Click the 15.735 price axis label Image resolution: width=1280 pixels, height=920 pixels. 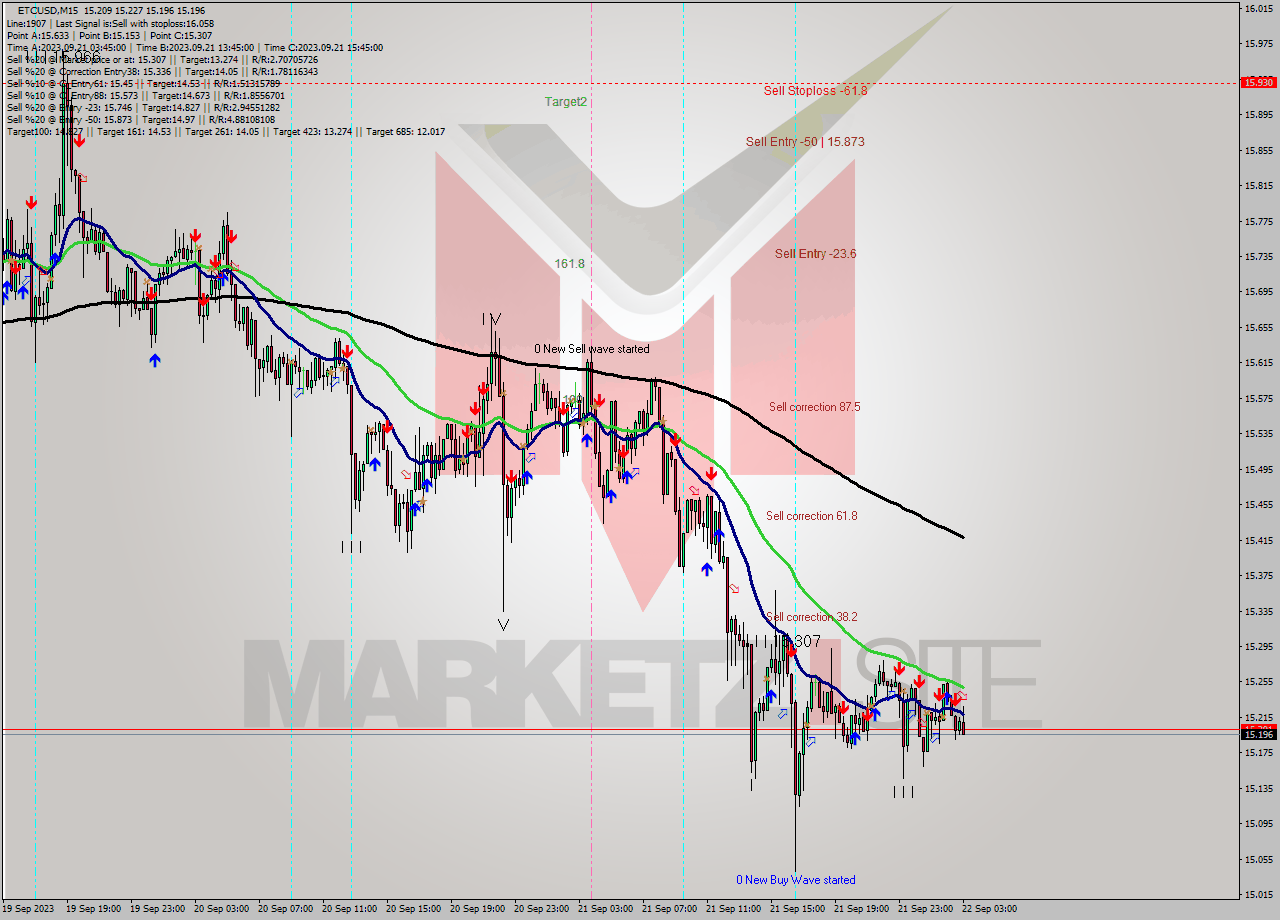pos(1257,256)
